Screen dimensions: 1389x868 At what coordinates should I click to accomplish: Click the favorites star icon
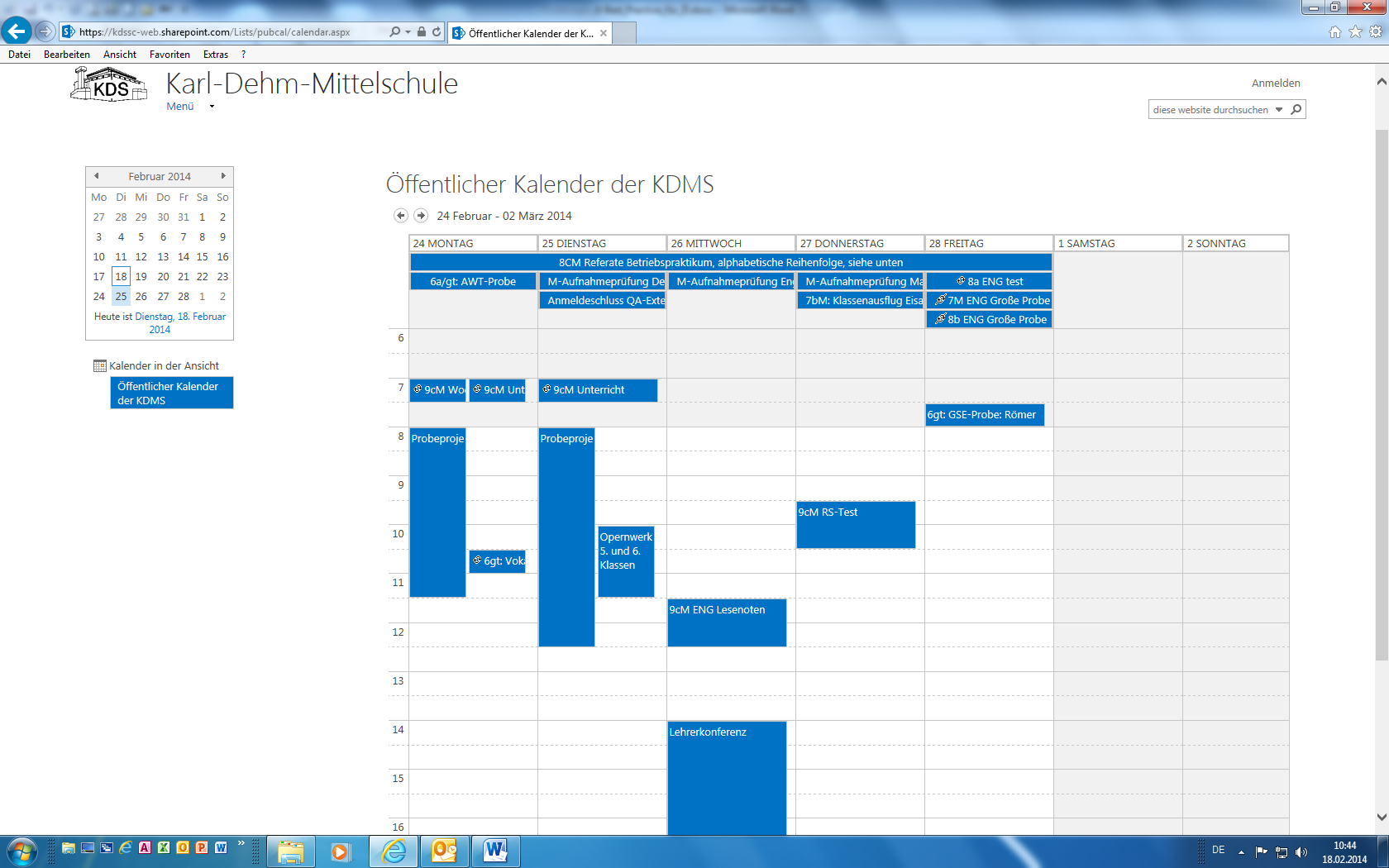point(1355,32)
